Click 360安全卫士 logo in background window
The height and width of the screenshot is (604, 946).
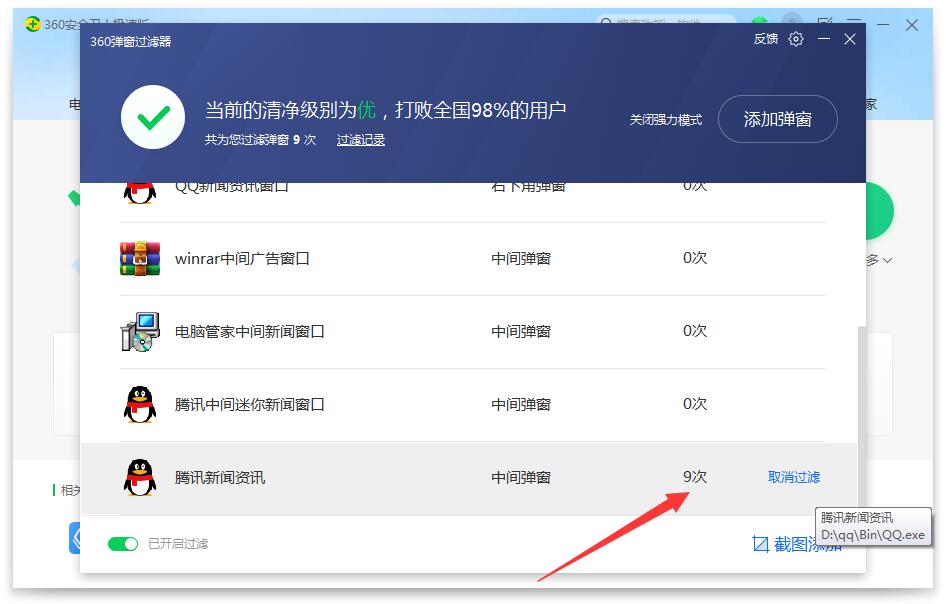(x=33, y=24)
